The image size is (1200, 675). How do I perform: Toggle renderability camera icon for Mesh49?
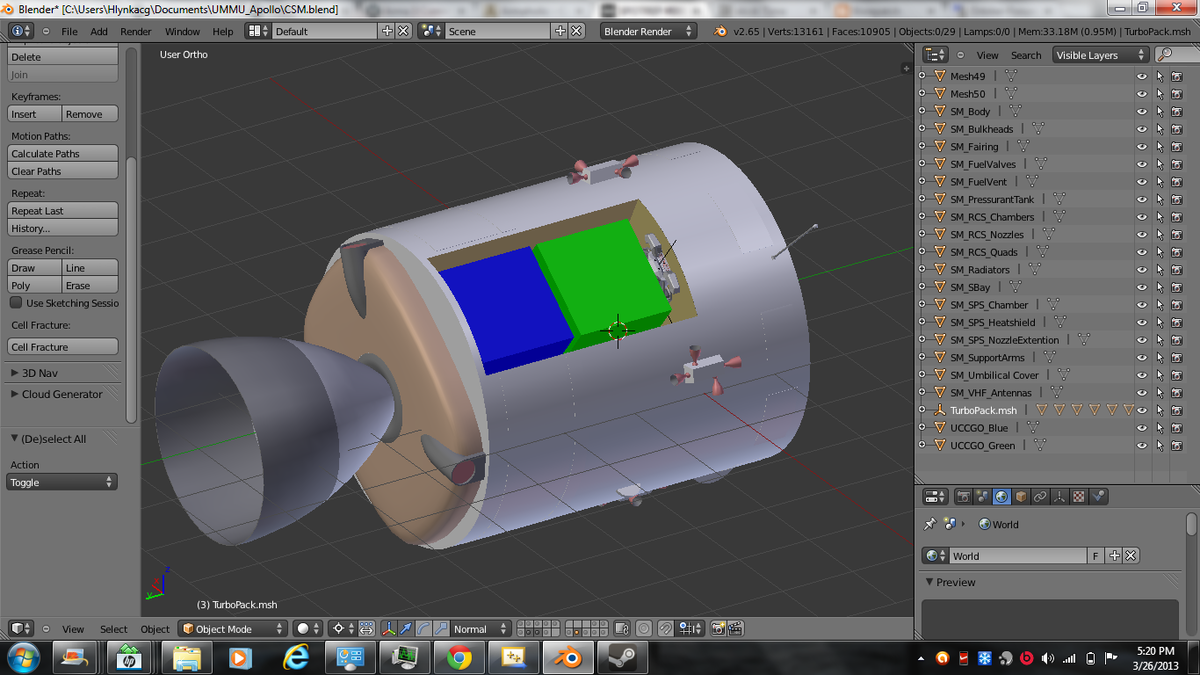pyautogui.click(x=1177, y=76)
